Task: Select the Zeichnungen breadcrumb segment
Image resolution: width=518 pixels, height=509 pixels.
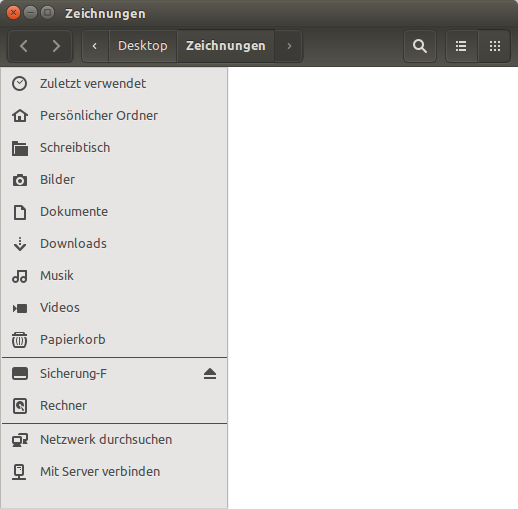Action: click(x=226, y=46)
